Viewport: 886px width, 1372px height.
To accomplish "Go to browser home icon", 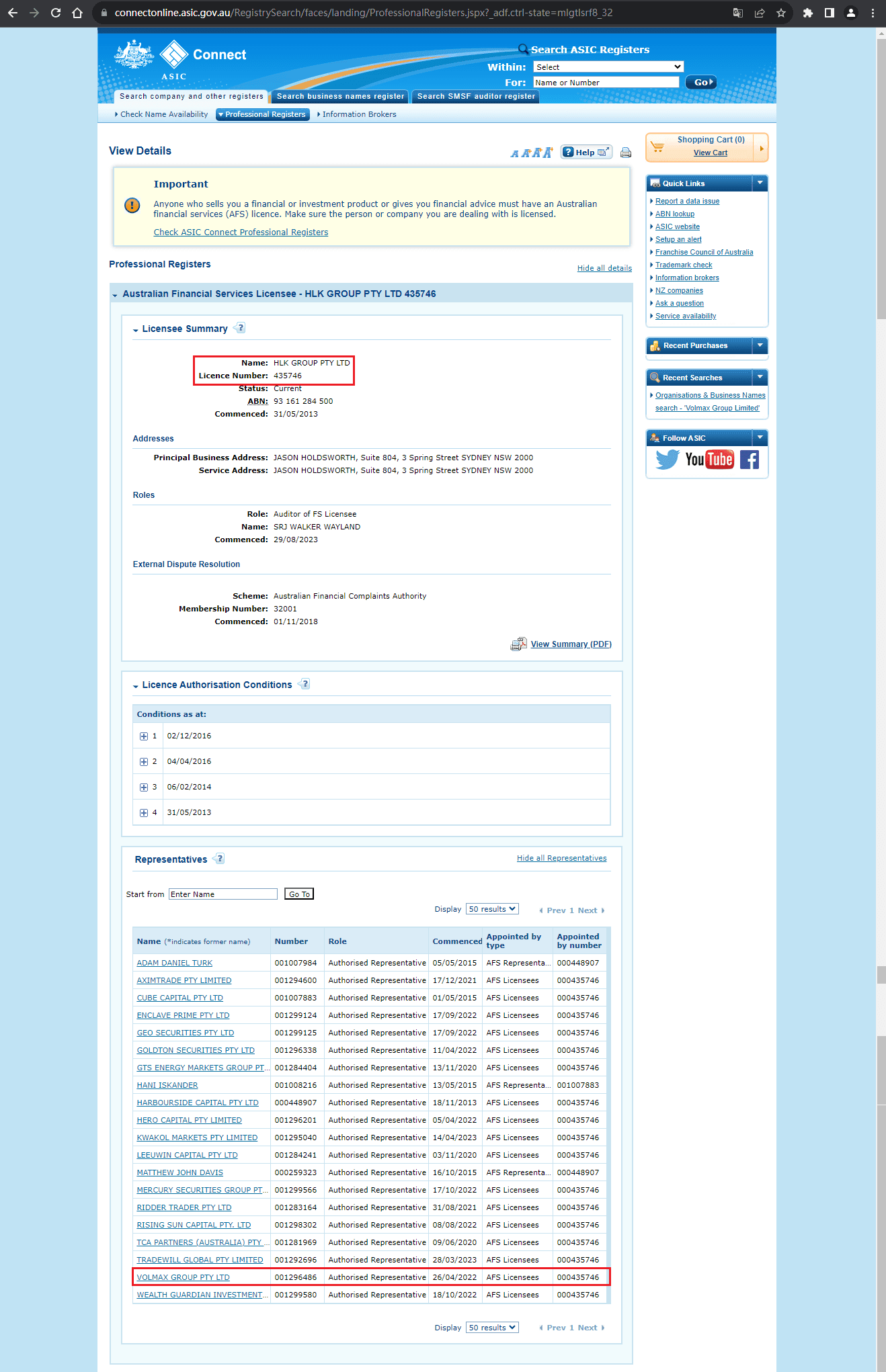I will (77, 13).
